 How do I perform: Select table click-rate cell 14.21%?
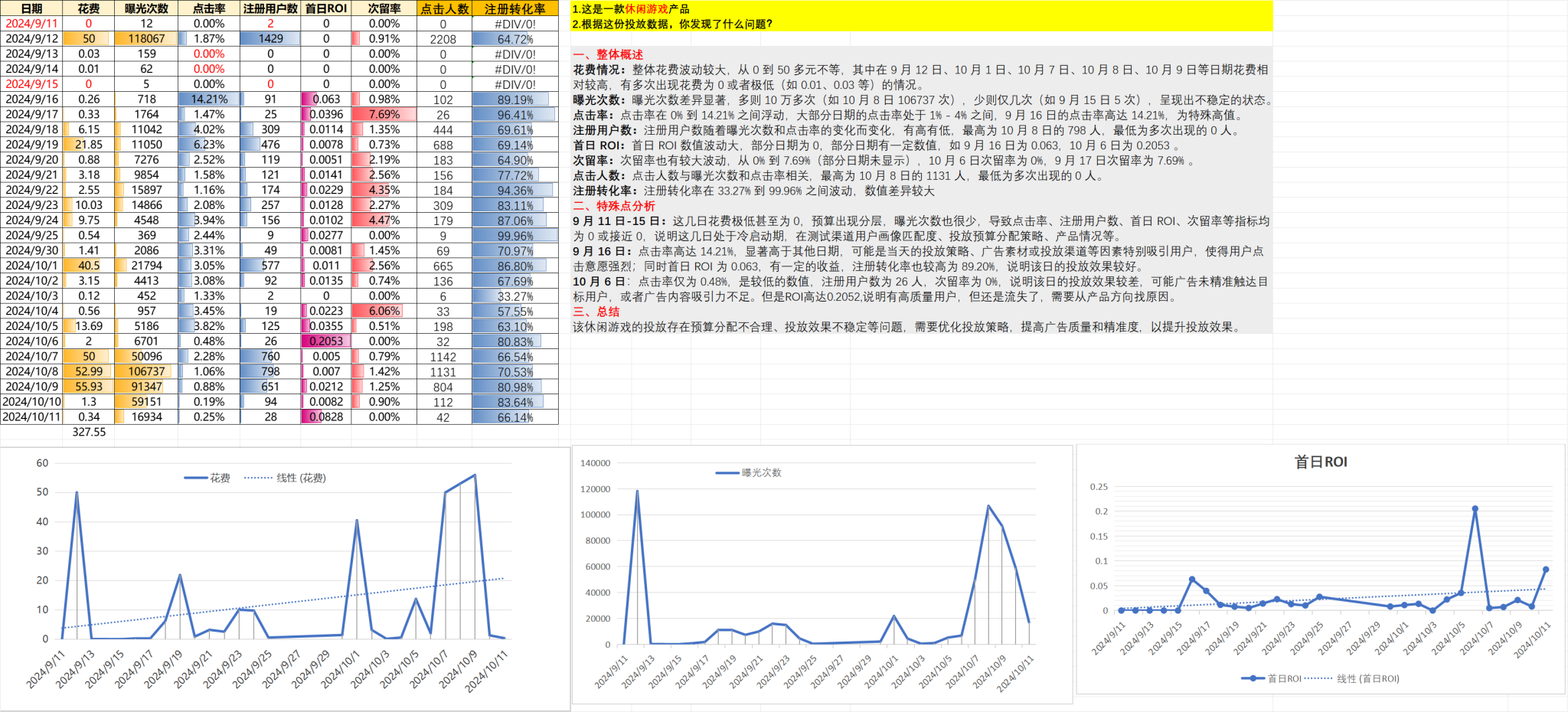pyautogui.click(x=209, y=100)
